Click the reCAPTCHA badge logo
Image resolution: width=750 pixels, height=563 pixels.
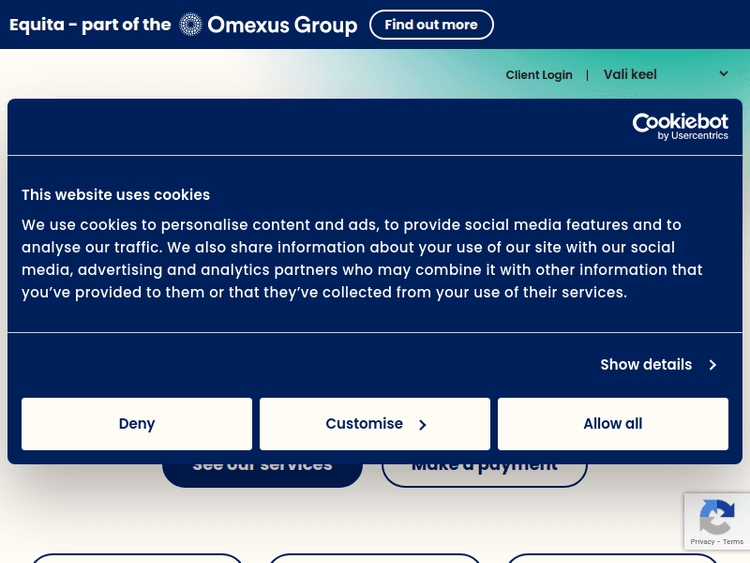717,518
